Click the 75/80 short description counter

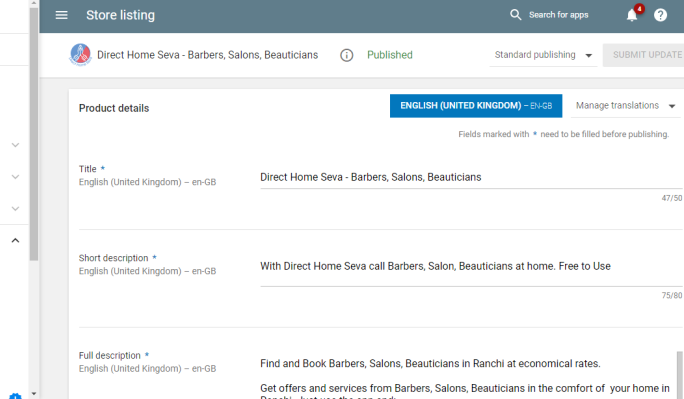672,296
